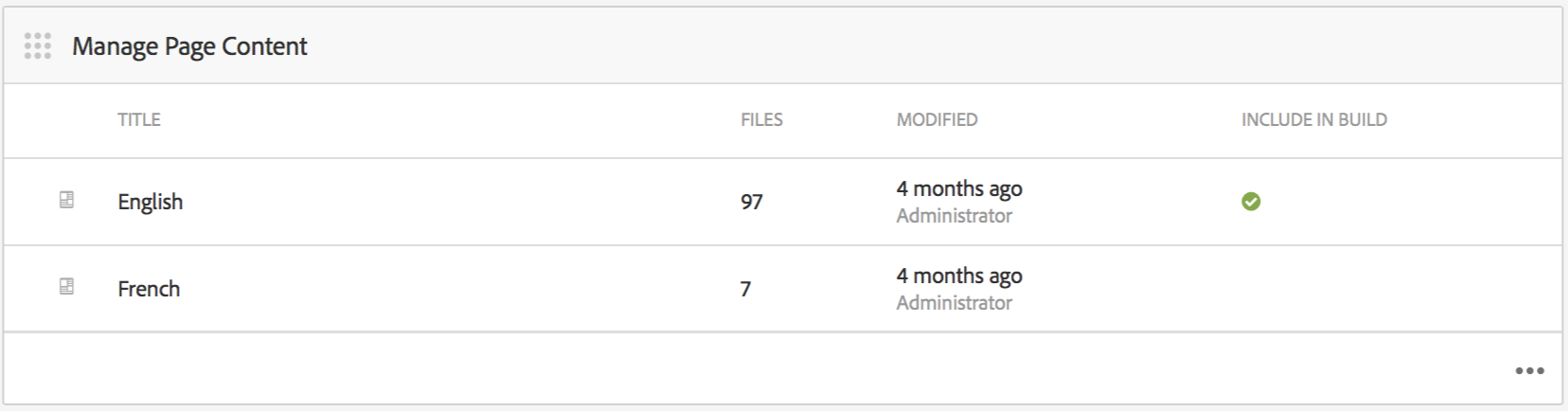Click the file count 7 for French
Image resolution: width=1568 pixels, height=411 pixels.
point(746,289)
